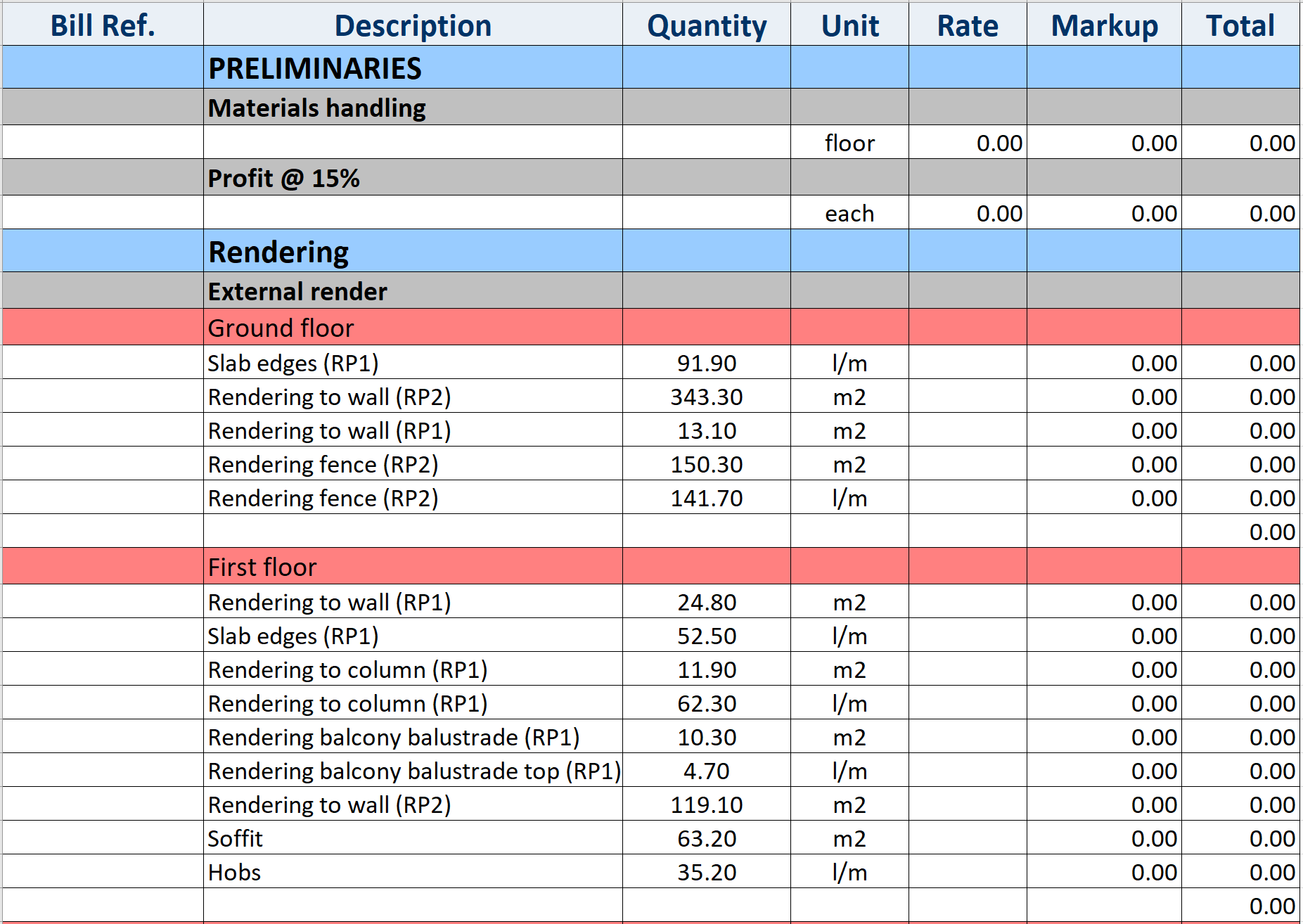Select the Unit column header

click(x=849, y=25)
